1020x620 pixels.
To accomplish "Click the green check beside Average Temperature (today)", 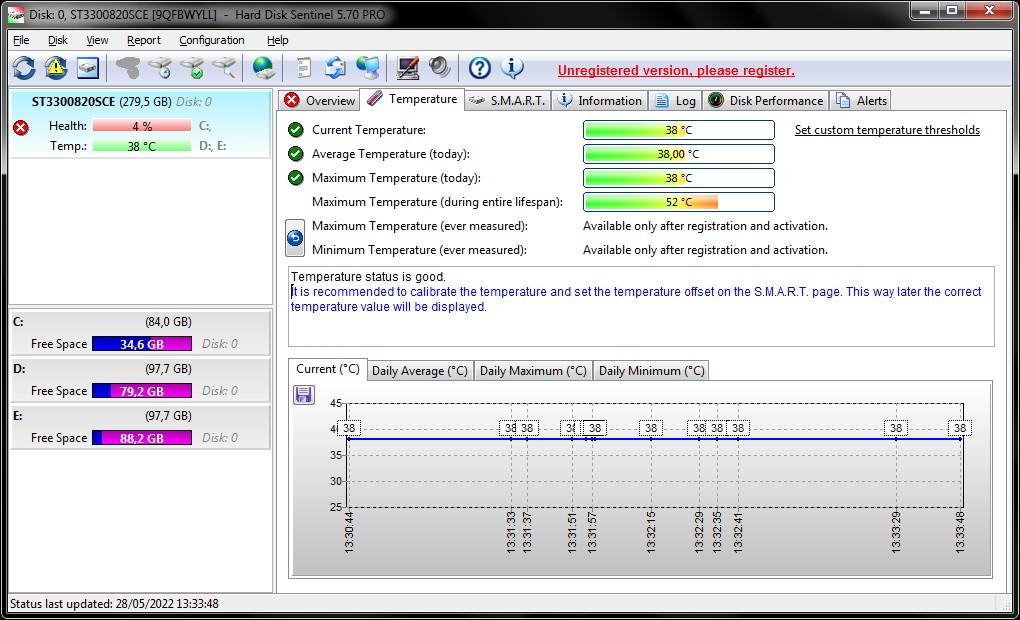I will (x=295, y=154).
